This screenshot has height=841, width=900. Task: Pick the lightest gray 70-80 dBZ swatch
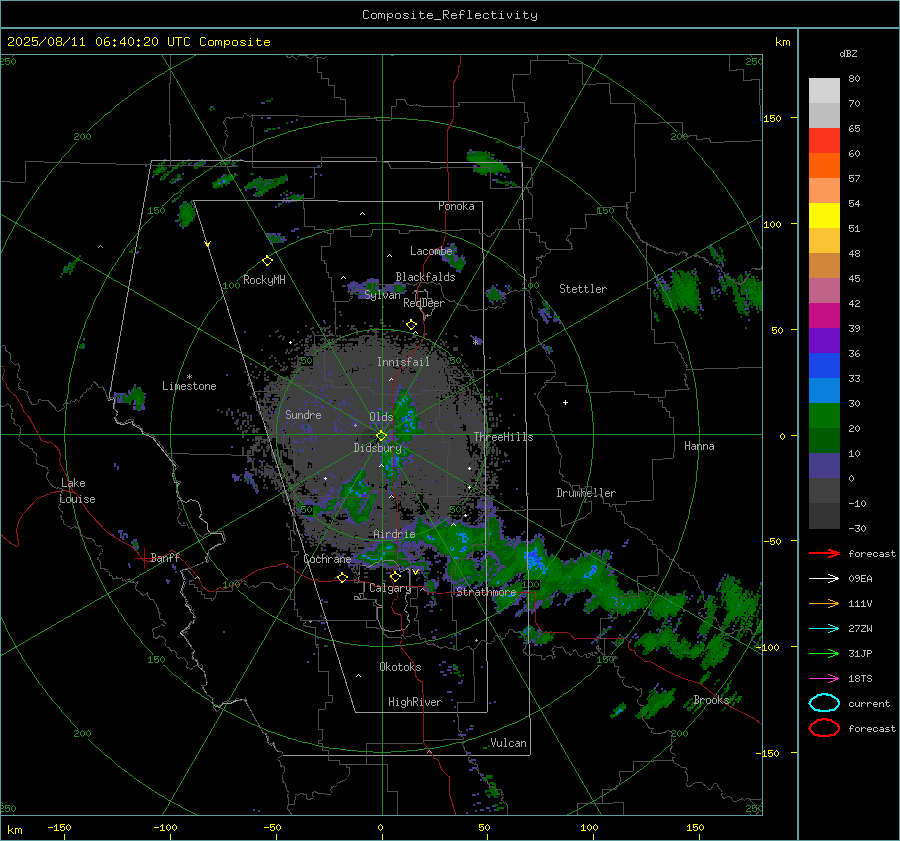tap(824, 91)
